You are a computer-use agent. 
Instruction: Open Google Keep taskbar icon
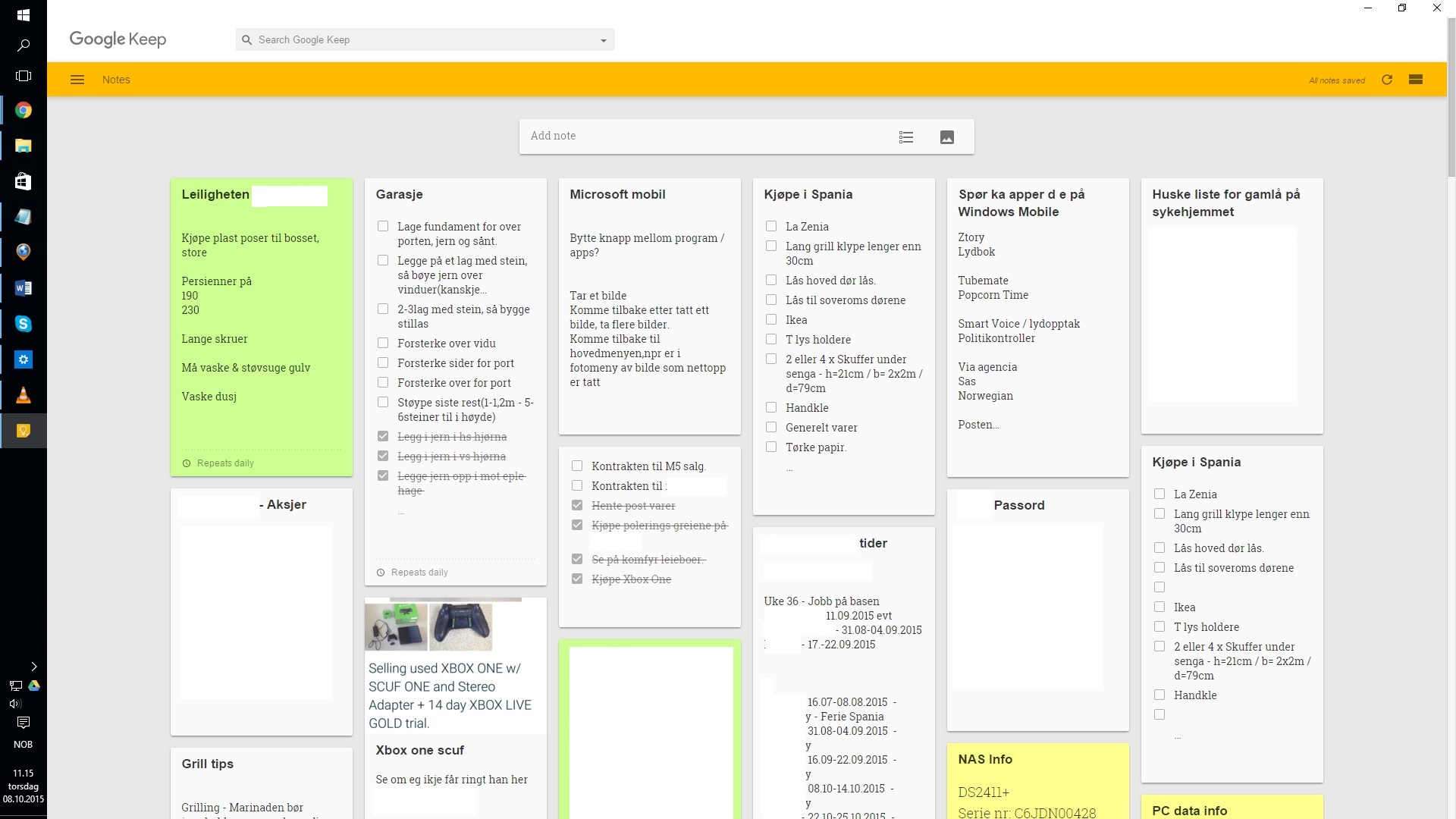[x=24, y=431]
